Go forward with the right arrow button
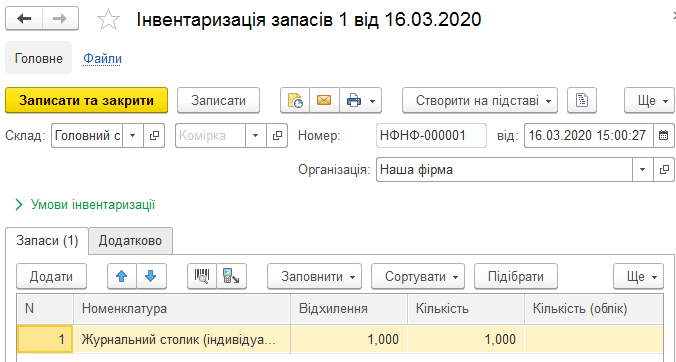 tap(60, 19)
